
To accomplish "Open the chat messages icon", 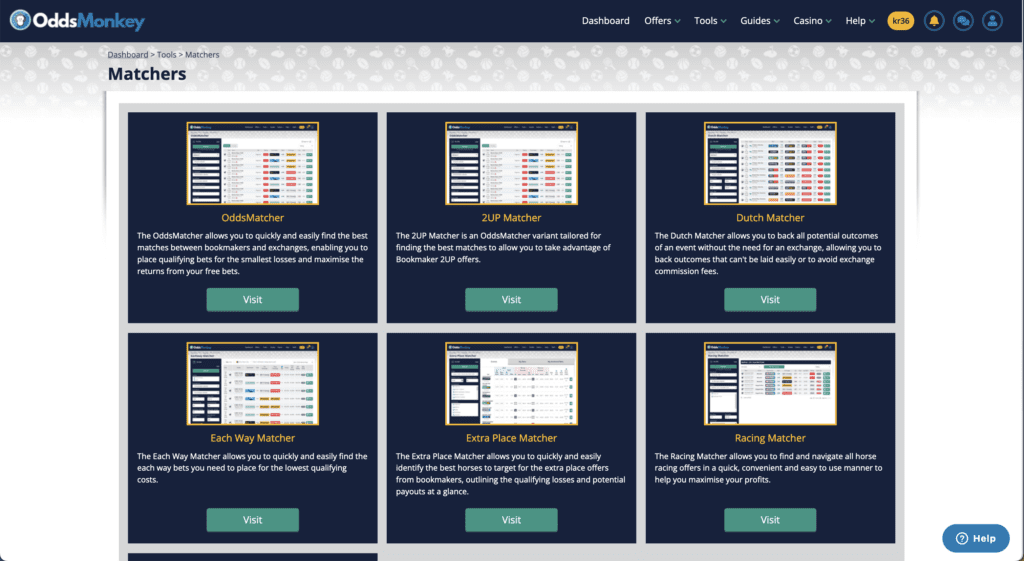I will coord(963,21).
